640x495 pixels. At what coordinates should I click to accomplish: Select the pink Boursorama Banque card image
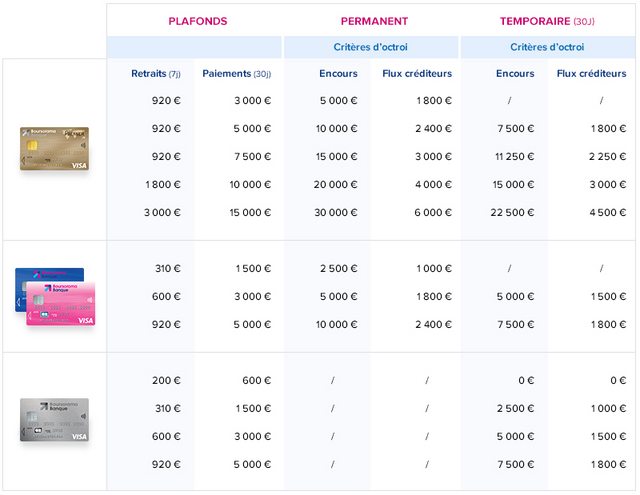click(63, 305)
